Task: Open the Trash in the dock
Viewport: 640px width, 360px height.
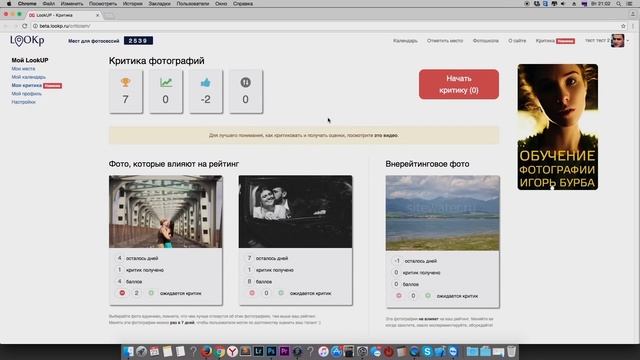Action: pos(511,351)
